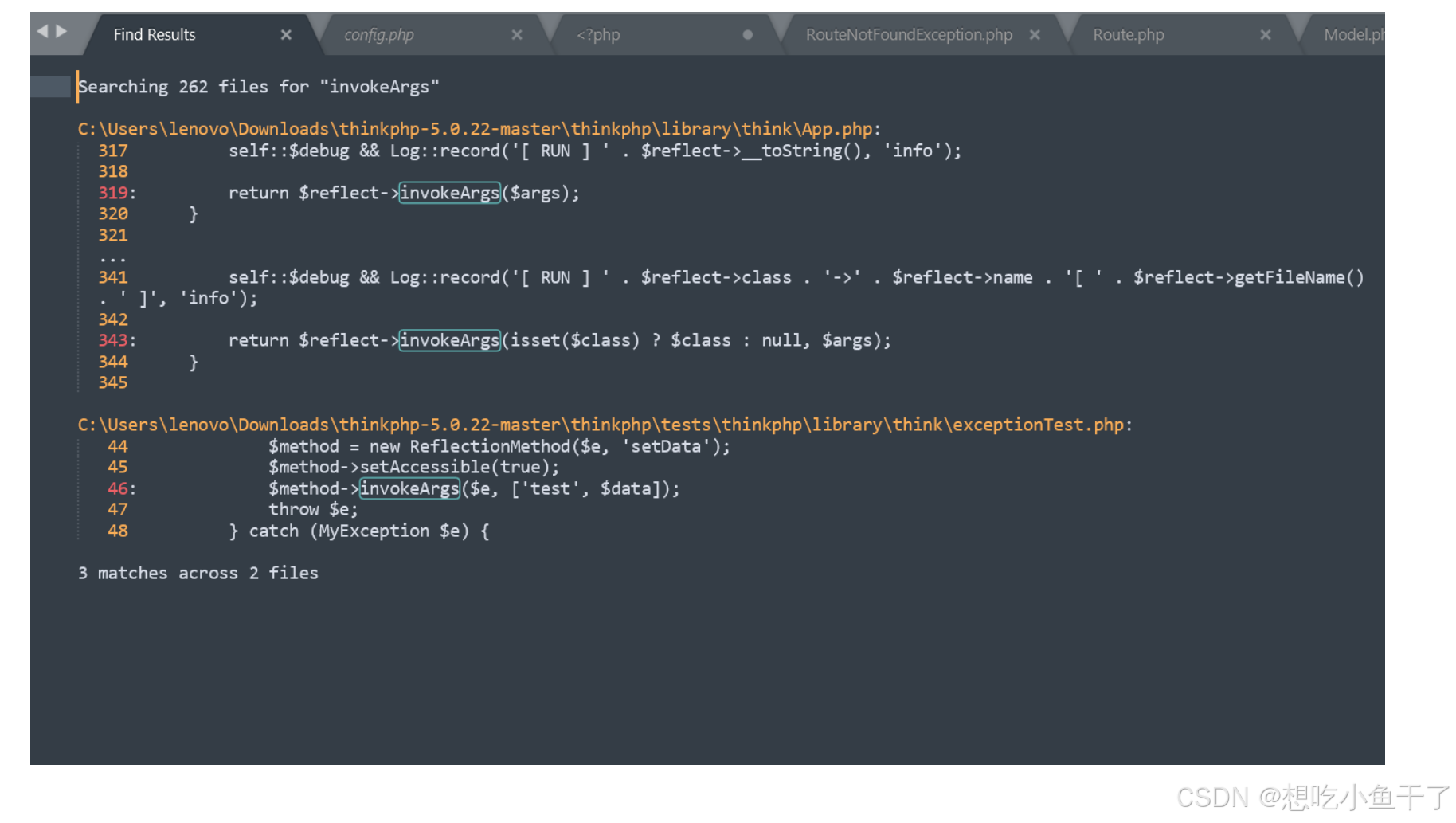This screenshot has width=1456, height=823.
Task: Click line number 319
Action: (113, 193)
